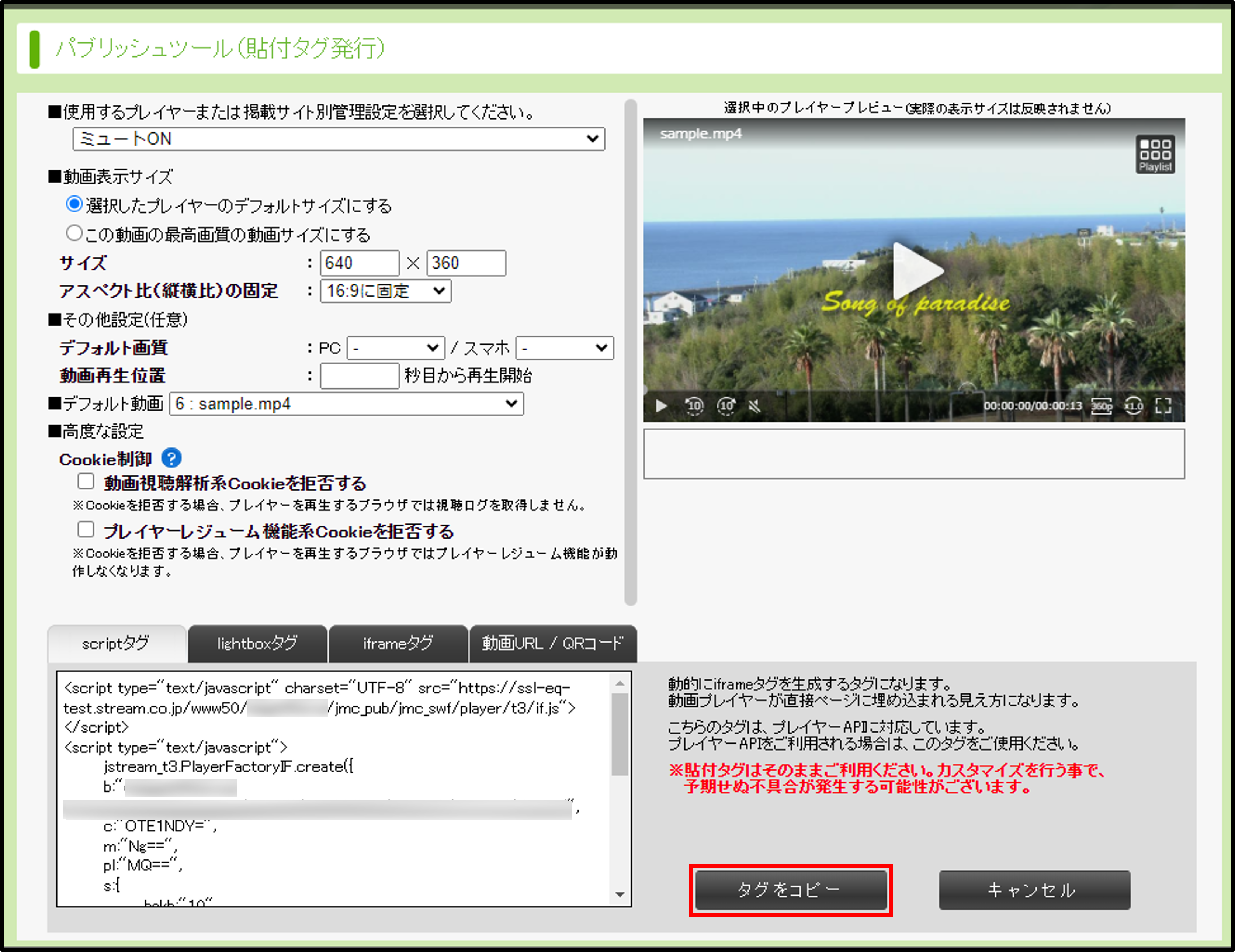
Task: Open the デフォルト動画 6 : sample.mp4 dropdown
Action: tap(347, 403)
